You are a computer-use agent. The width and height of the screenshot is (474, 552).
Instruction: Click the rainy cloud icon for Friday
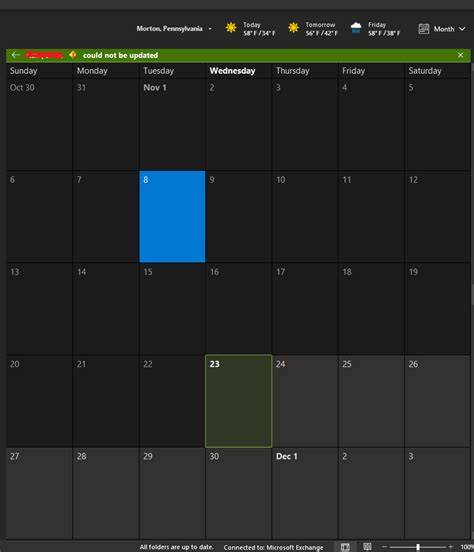(x=356, y=28)
